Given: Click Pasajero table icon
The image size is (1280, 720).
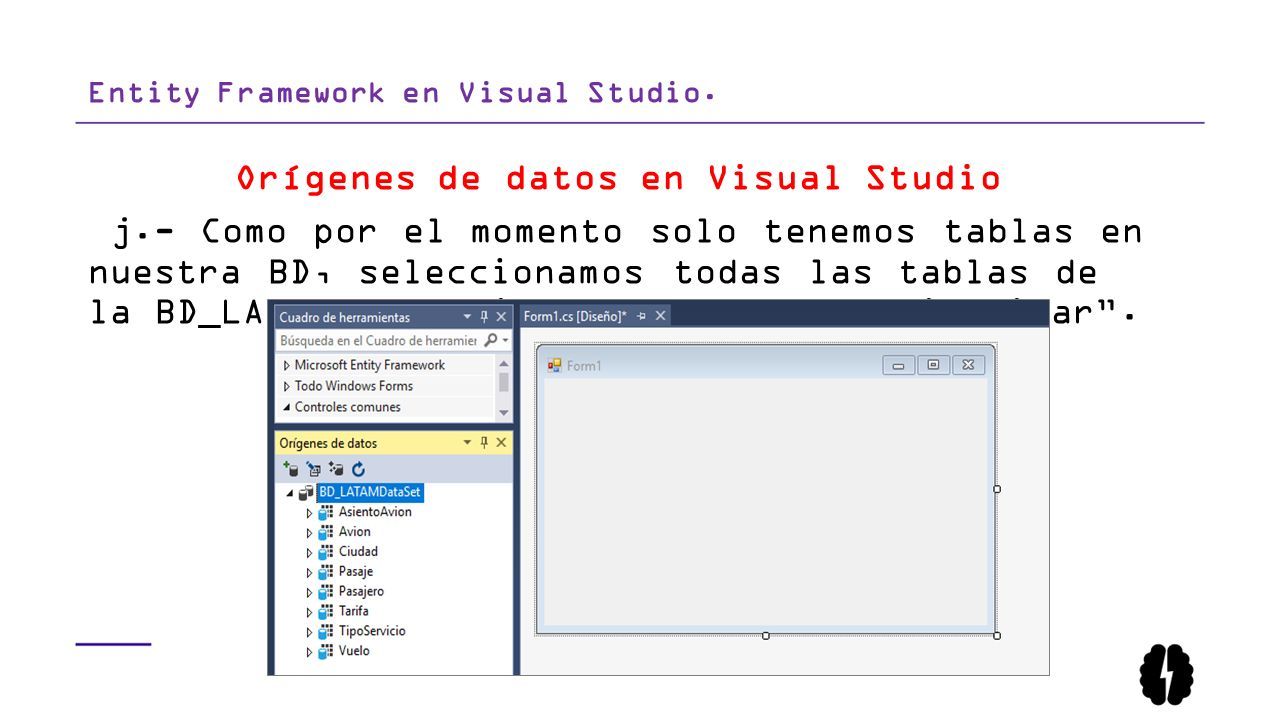Looking at the screenshot, I should tap(326, 592).
